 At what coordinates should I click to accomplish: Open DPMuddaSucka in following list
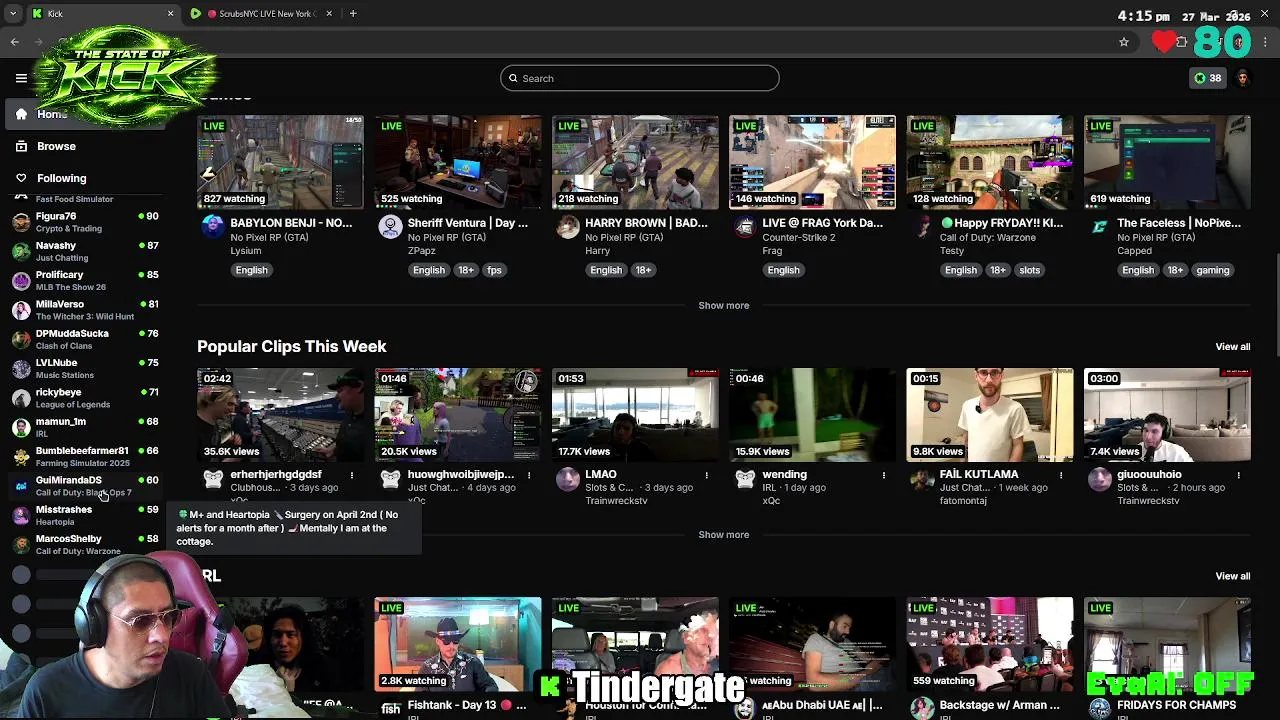point(85,339)
